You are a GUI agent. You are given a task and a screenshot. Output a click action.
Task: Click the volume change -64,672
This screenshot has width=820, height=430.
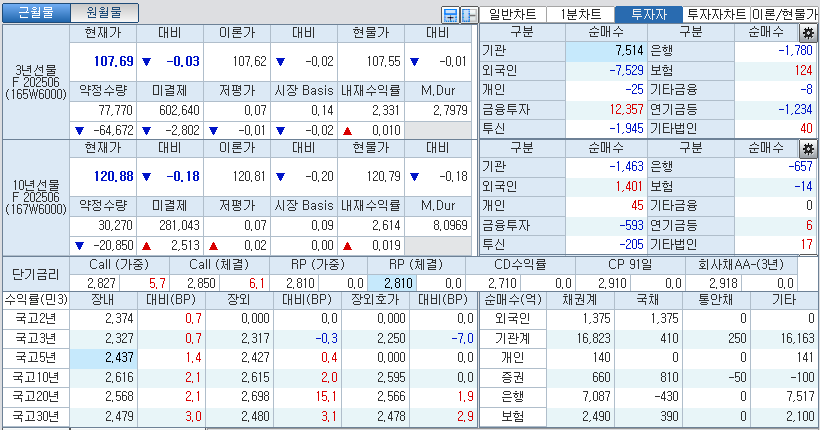(113, 130)
